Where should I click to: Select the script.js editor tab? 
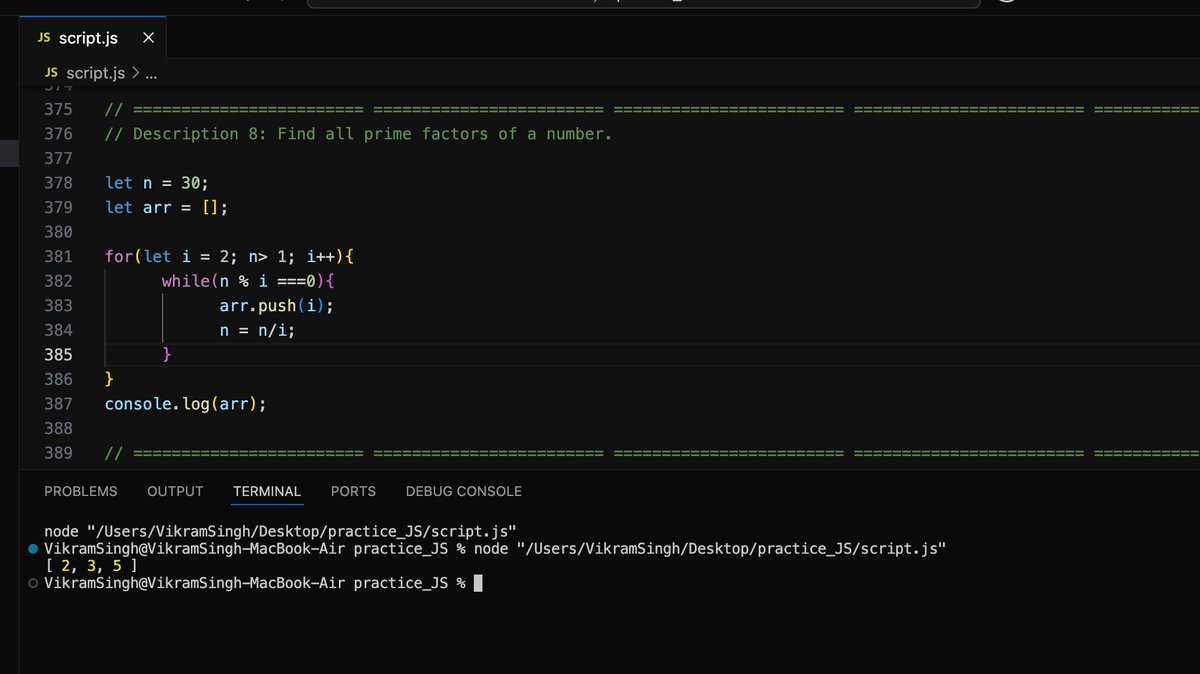[x=95, y=38]
